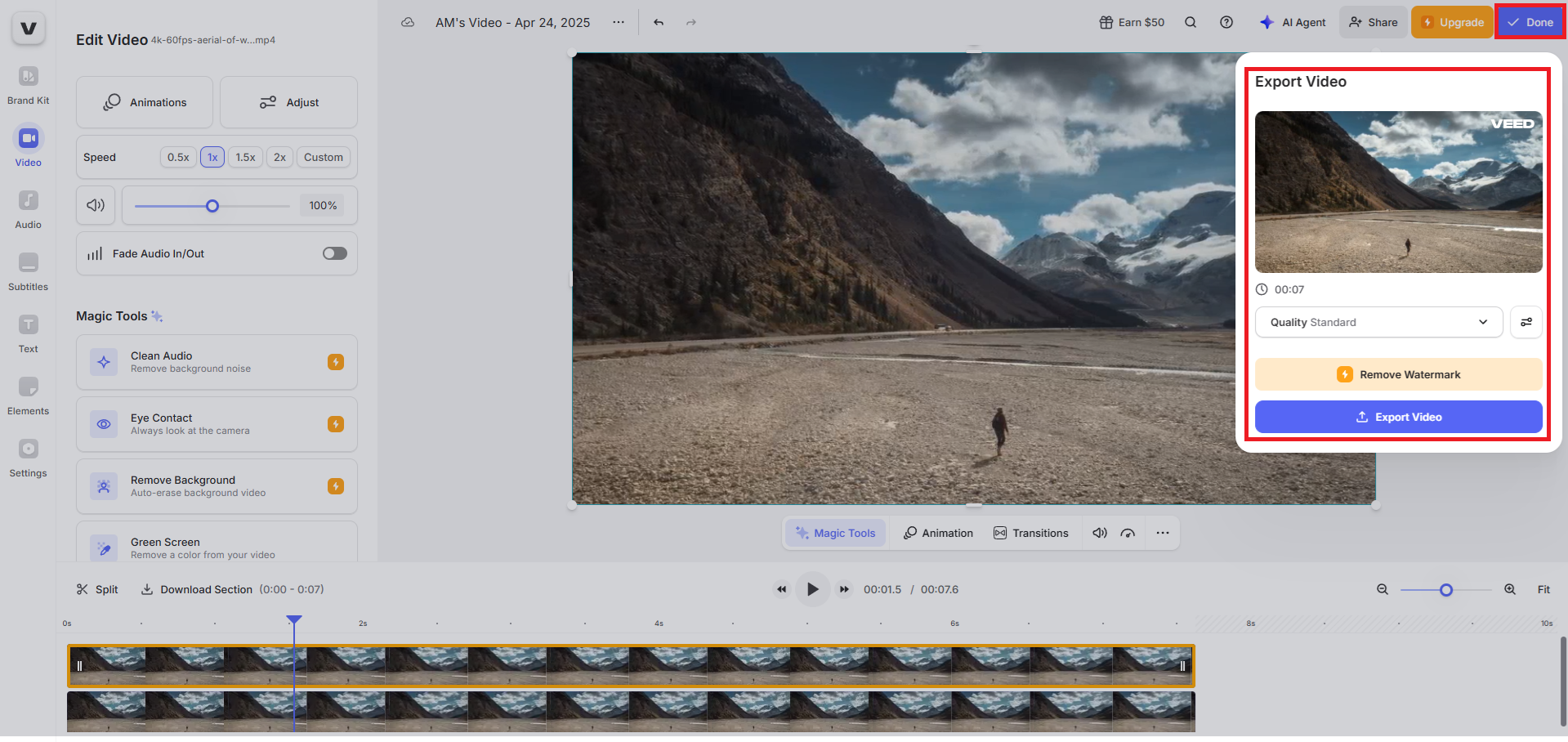
Task: Export the video
Action: 1398,417
